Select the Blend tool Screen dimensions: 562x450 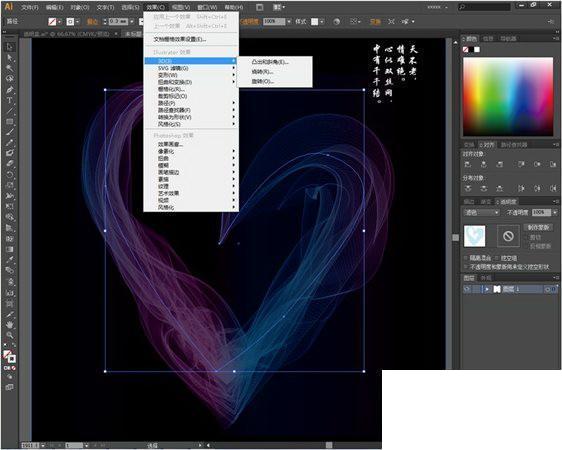[9, 270]
